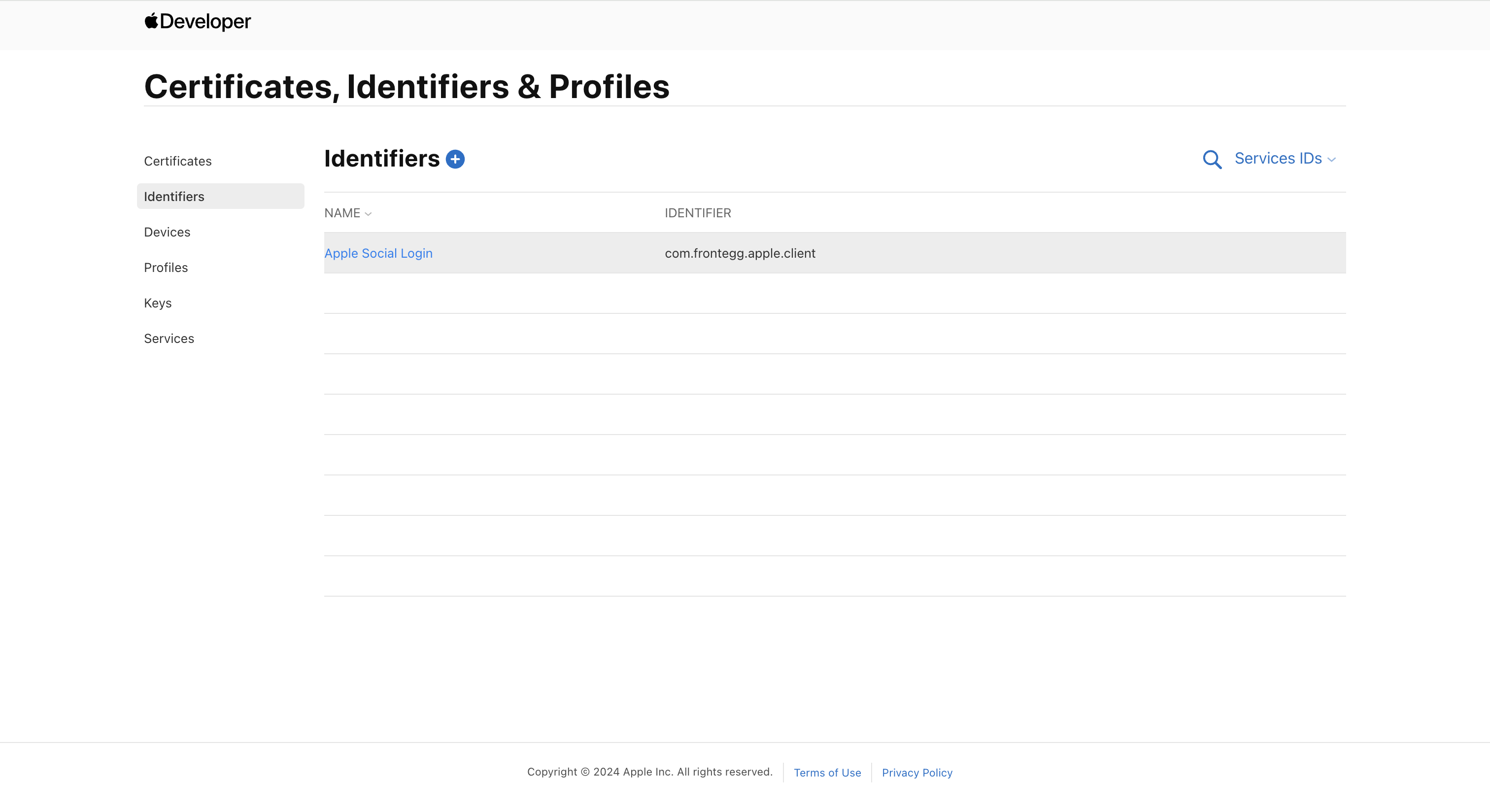Open the Terms of Use link
Viewport: 1490px width, 812px height.
(827, 773)
